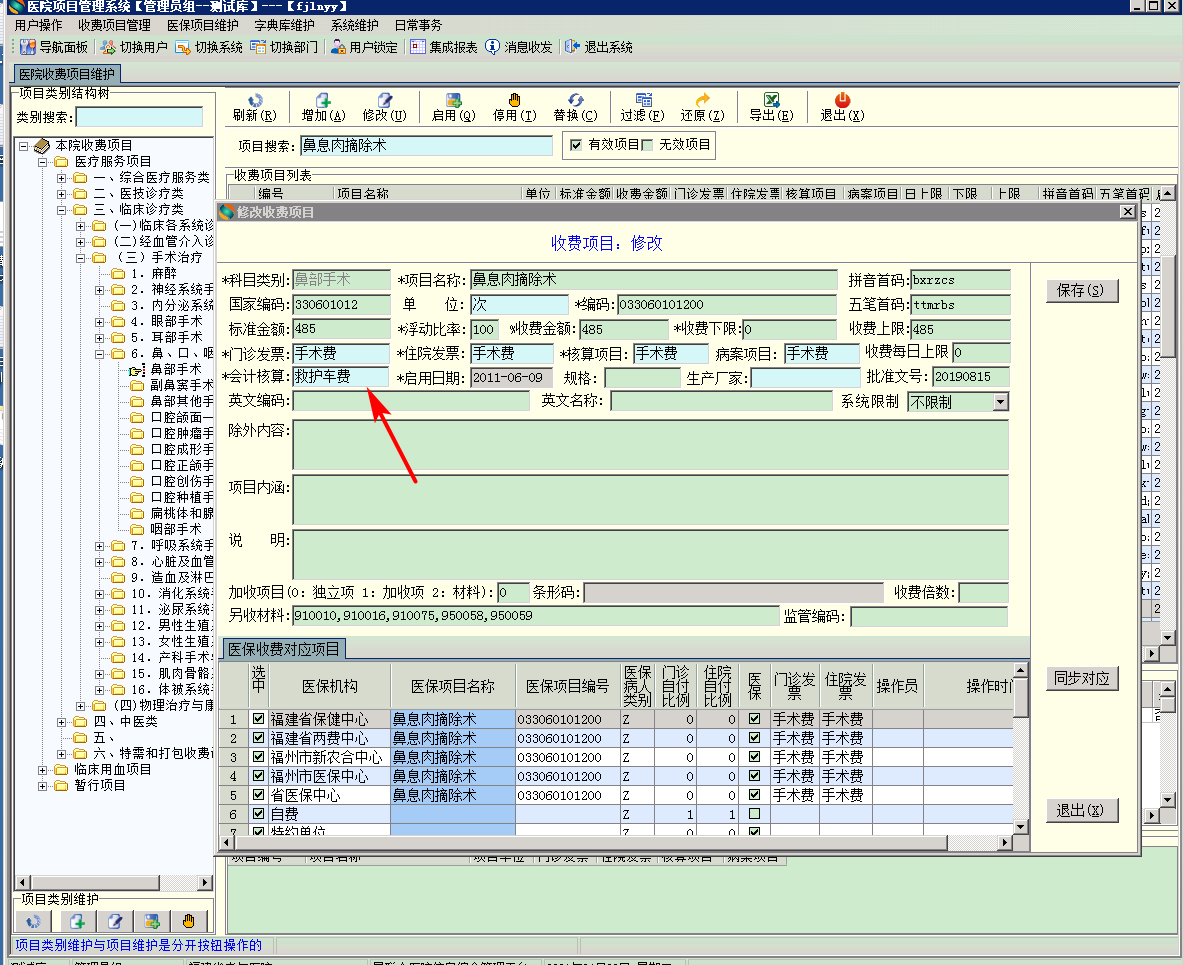Click hand stop icon under 项目类别维护

(x=188, y=921)
